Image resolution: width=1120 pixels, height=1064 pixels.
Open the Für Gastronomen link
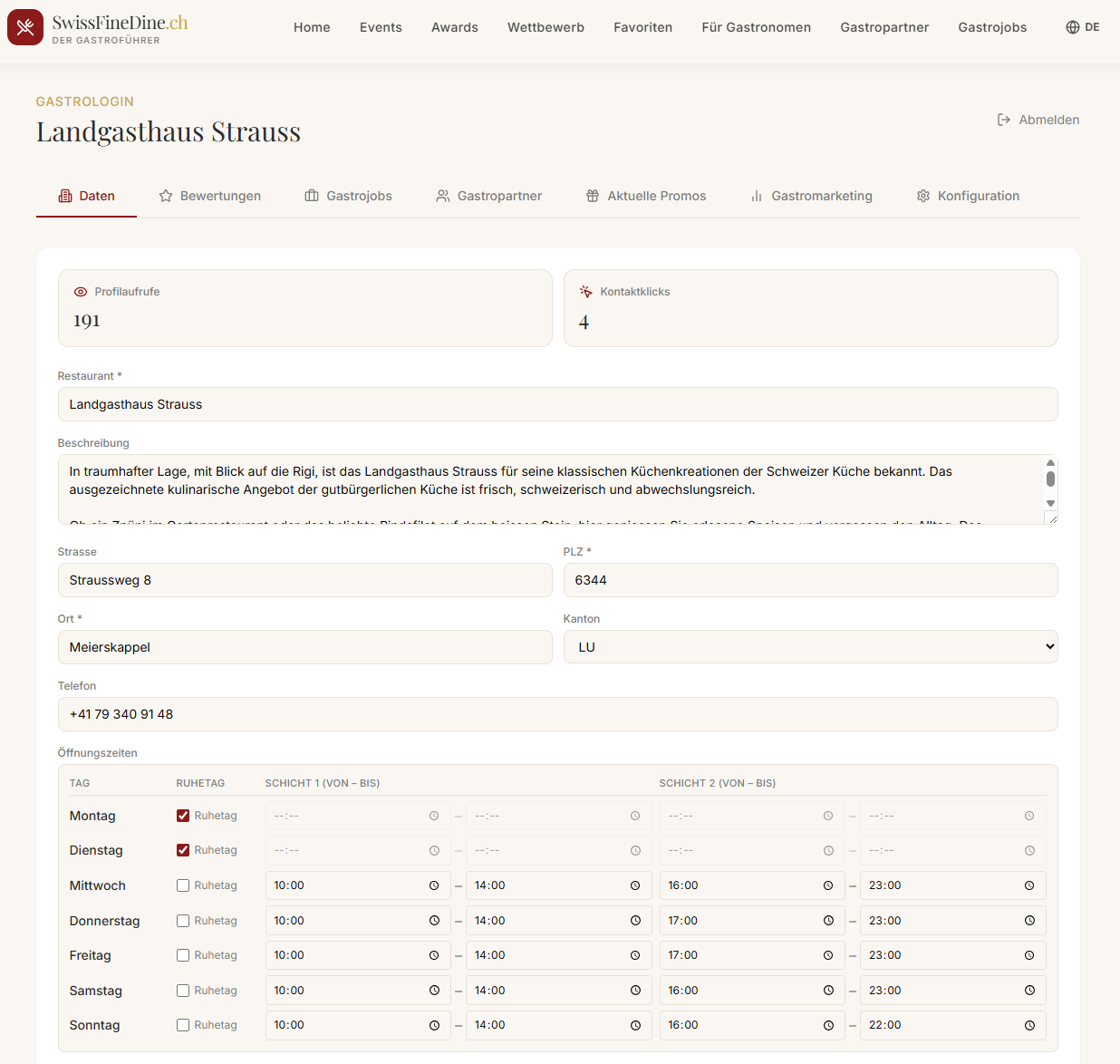coord(756,27)
